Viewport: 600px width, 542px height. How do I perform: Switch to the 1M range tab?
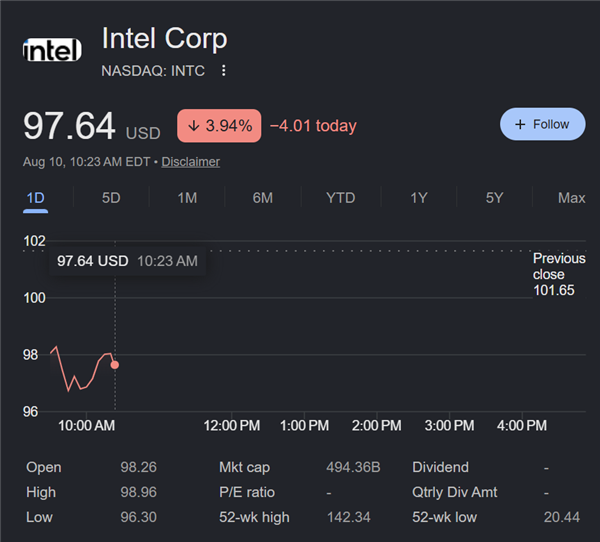tap(187, 198)
